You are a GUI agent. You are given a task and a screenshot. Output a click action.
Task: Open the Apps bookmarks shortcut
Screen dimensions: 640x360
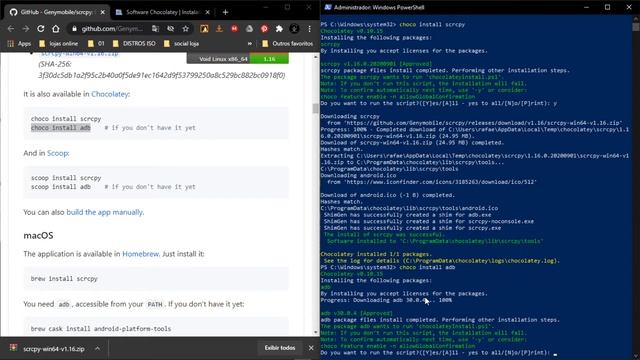pyautogui.click(x=19, y=43)
